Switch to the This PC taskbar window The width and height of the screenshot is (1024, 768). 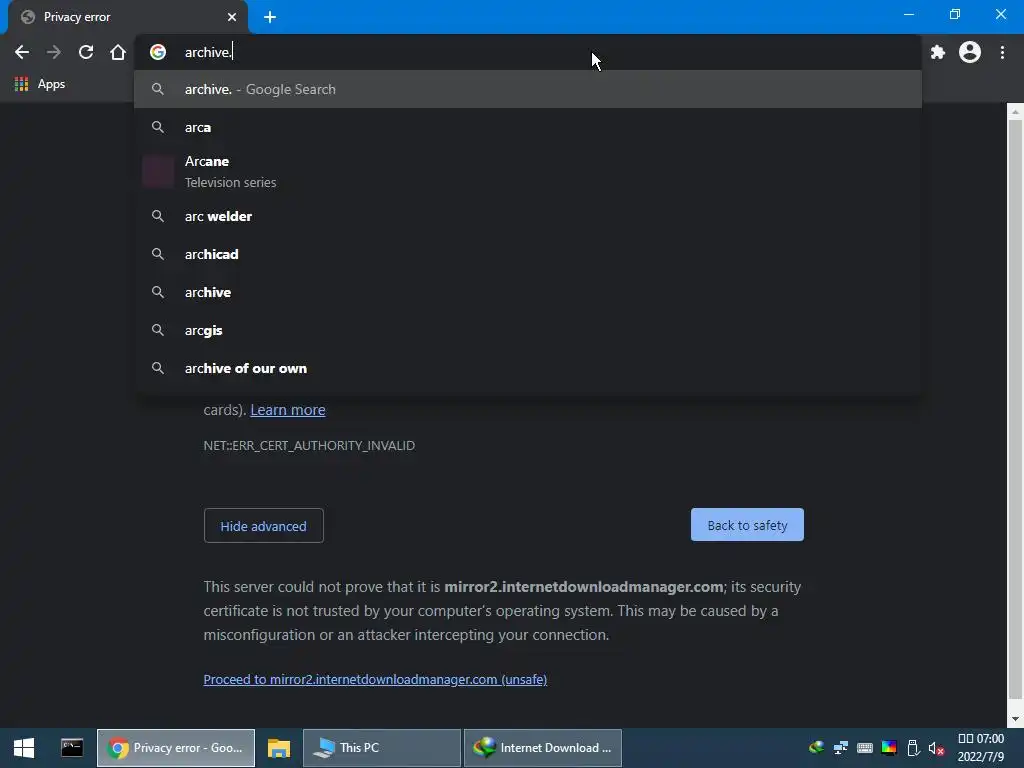[381, 748]
